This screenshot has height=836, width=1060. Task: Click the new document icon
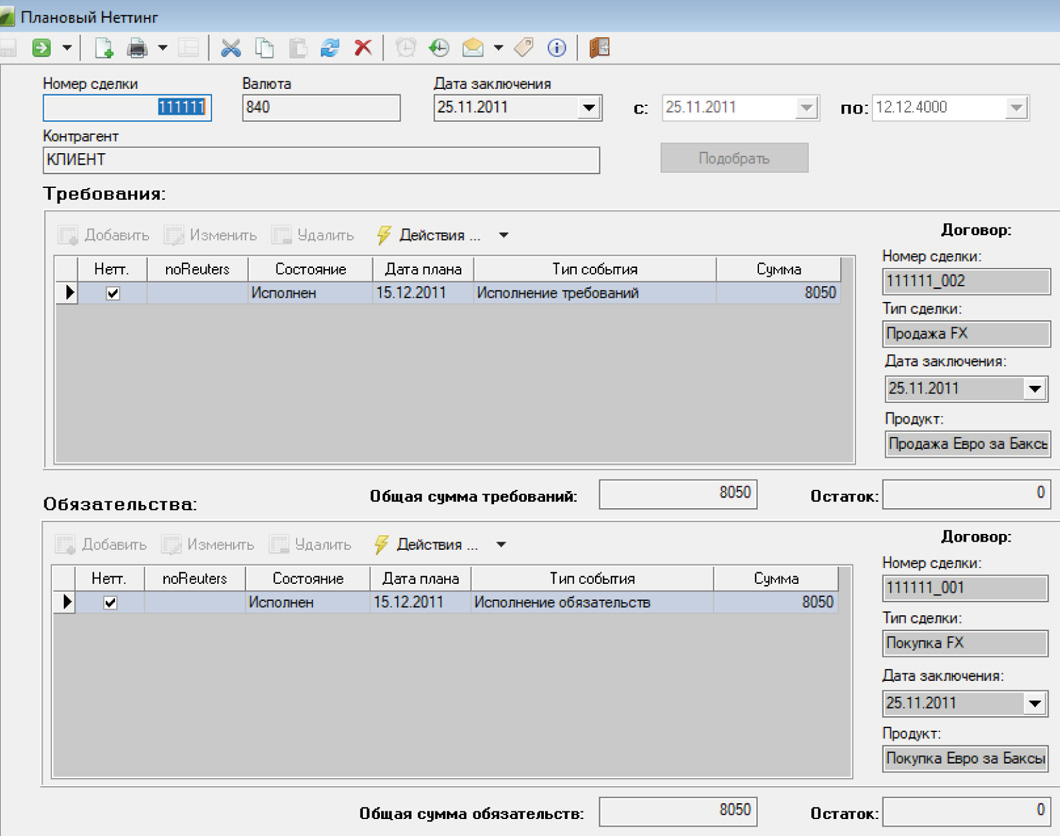(x=104, y=47)
